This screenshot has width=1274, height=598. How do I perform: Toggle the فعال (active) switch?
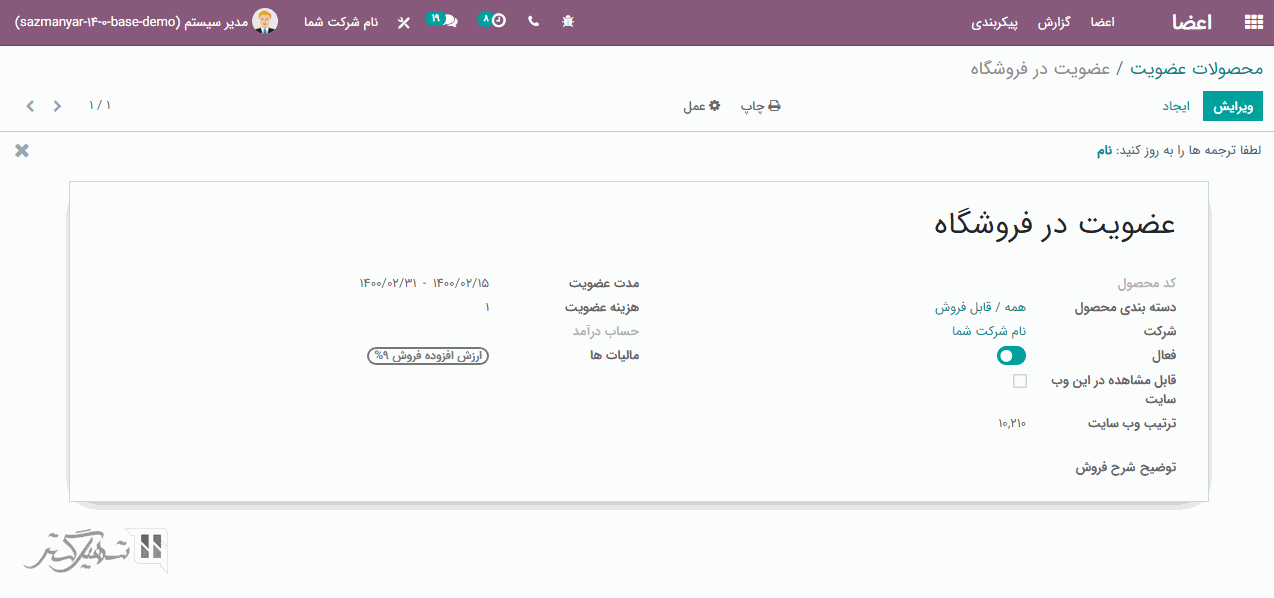(x=1011, y=356)
